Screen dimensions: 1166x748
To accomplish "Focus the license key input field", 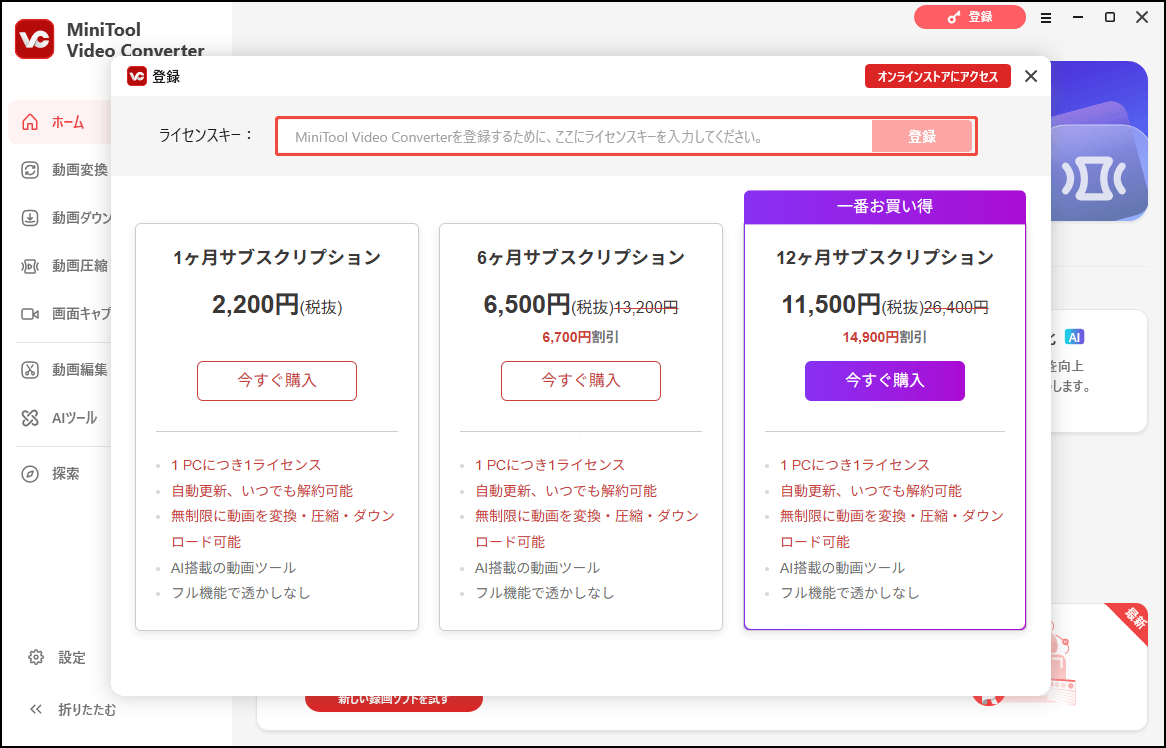I will pos(575,136).
